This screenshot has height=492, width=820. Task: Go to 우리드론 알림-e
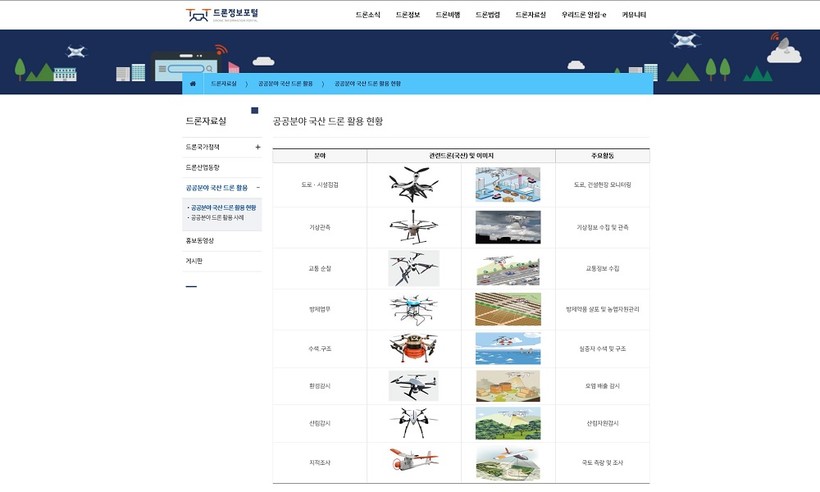click(584, 16)
